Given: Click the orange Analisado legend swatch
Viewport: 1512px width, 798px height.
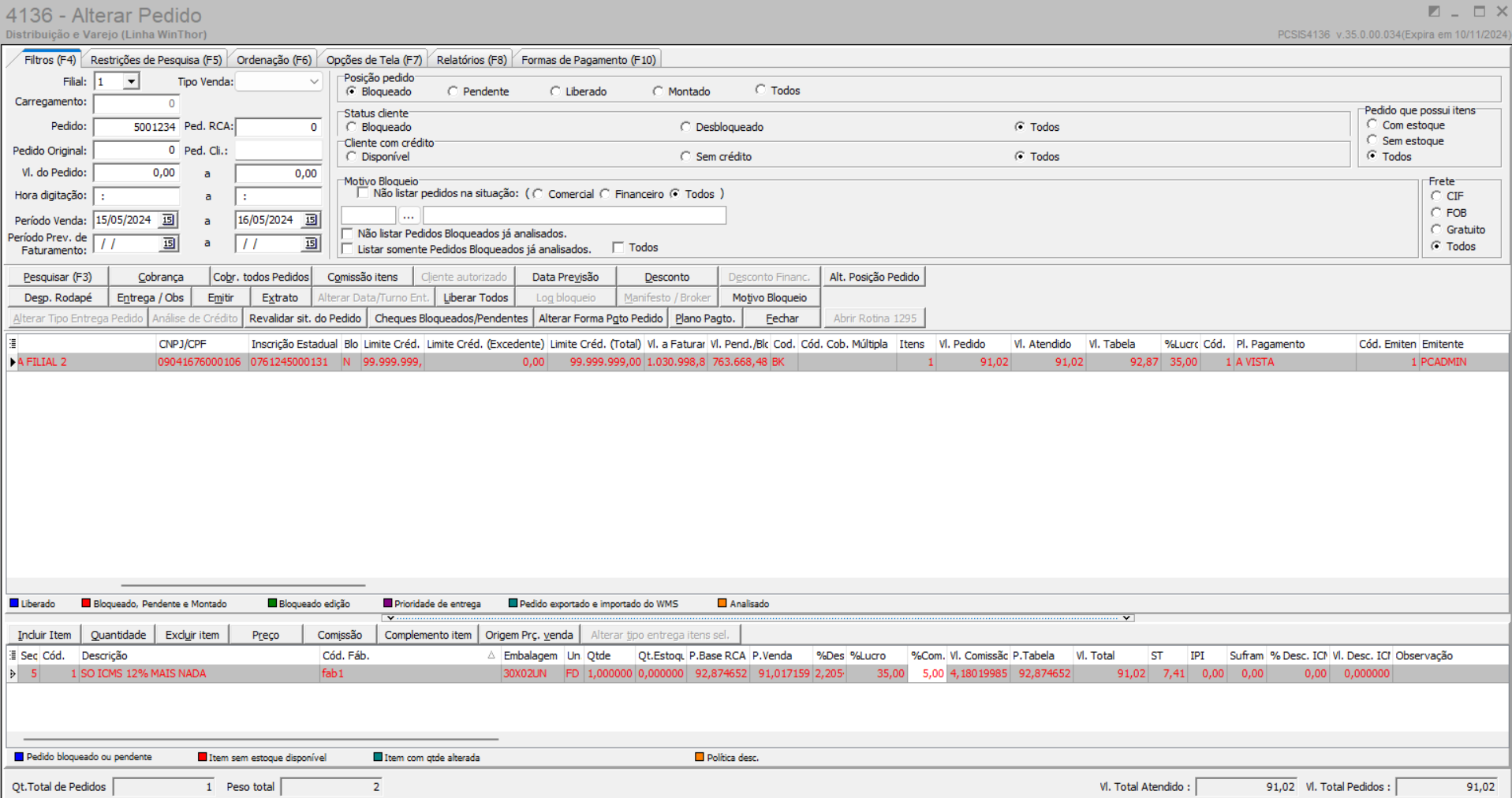Looking at the screenshot, I should tap(722, 603).
